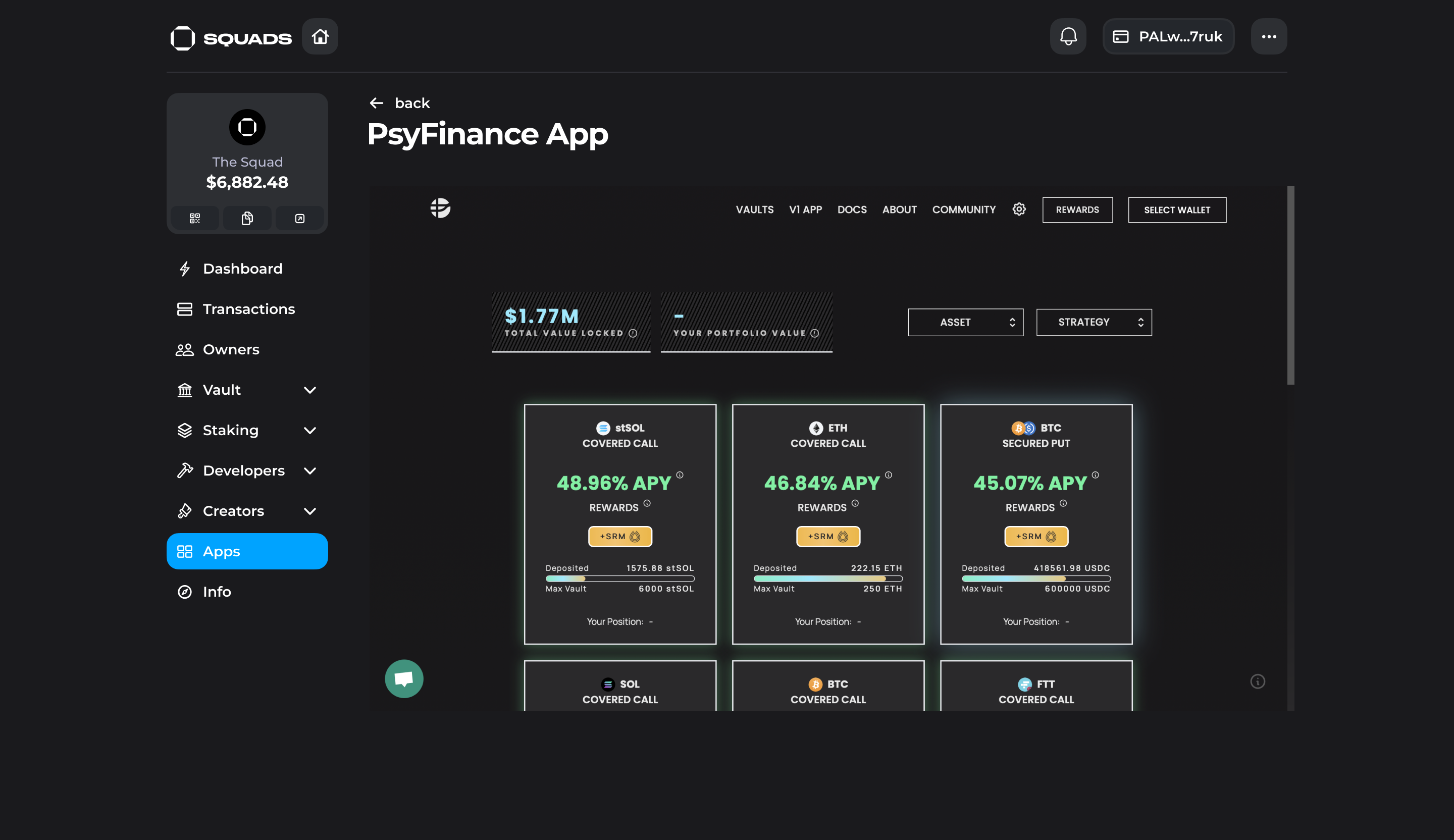Screen dimensions: 1454x840
Task: Click the home icon next to Squads logo
Action: pos(320,37)
